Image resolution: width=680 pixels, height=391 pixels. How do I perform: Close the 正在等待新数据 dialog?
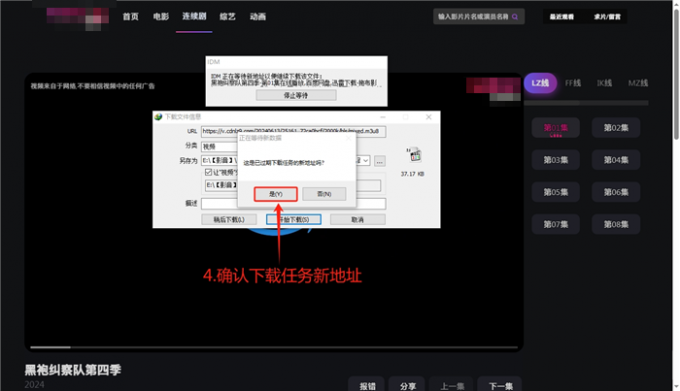click(348, 138)
